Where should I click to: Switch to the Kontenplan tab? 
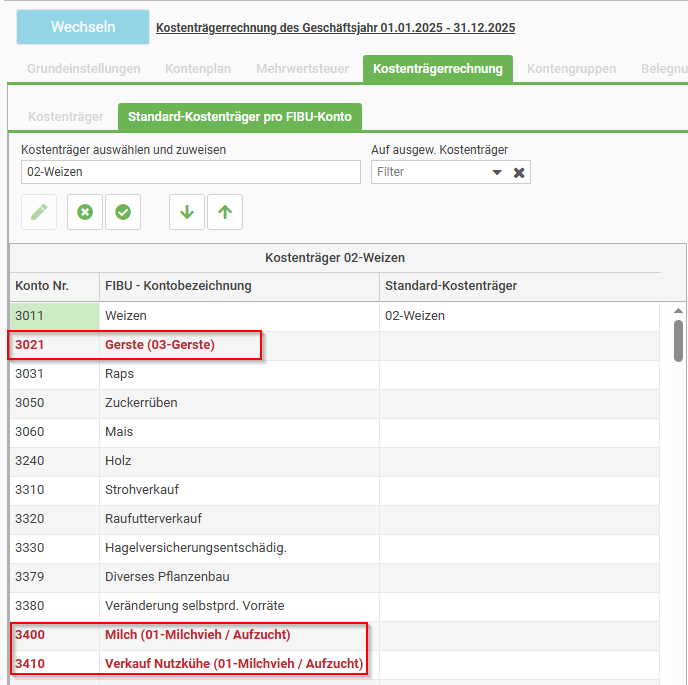tap(198, 68)
